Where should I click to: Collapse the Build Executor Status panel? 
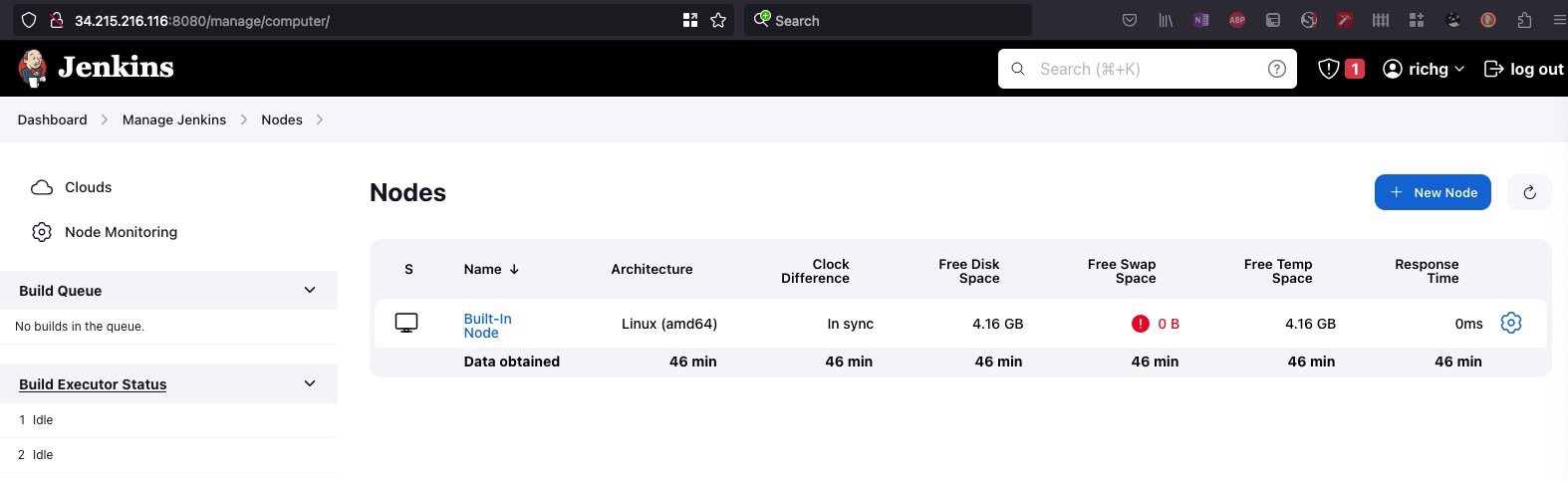(310, 383)
